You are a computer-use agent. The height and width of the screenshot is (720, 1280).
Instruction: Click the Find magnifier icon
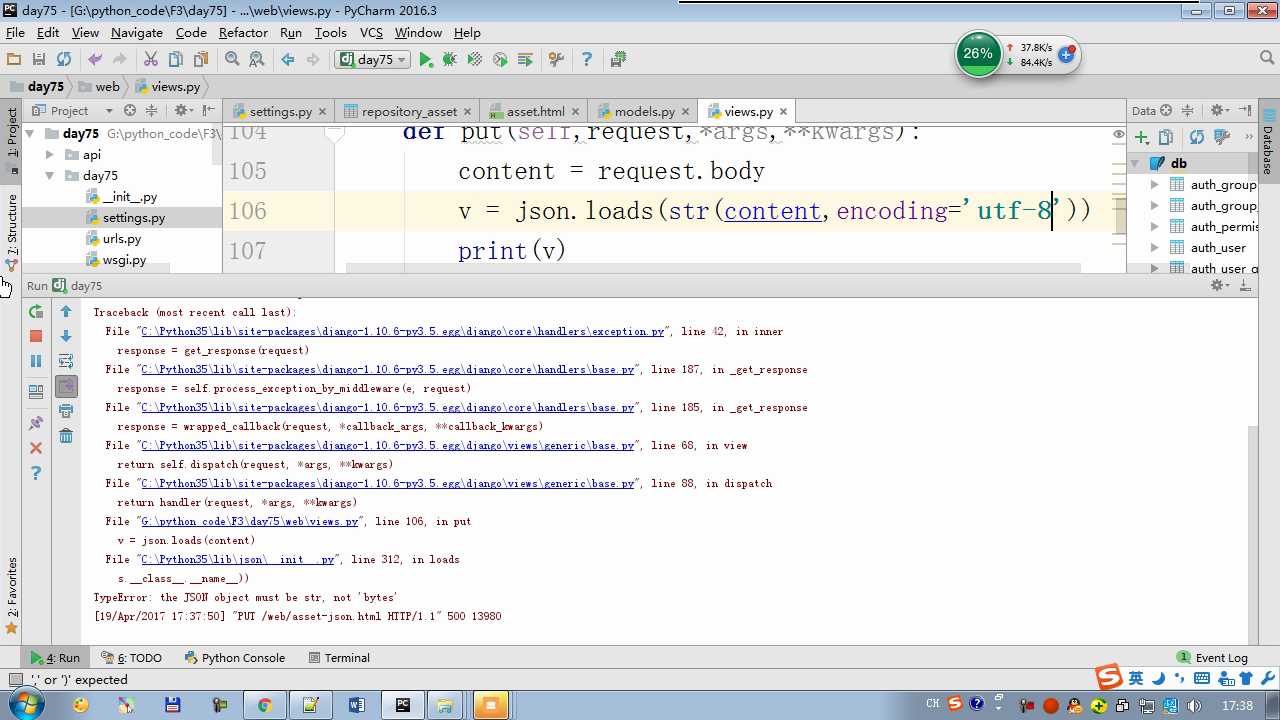pos(232,60)
